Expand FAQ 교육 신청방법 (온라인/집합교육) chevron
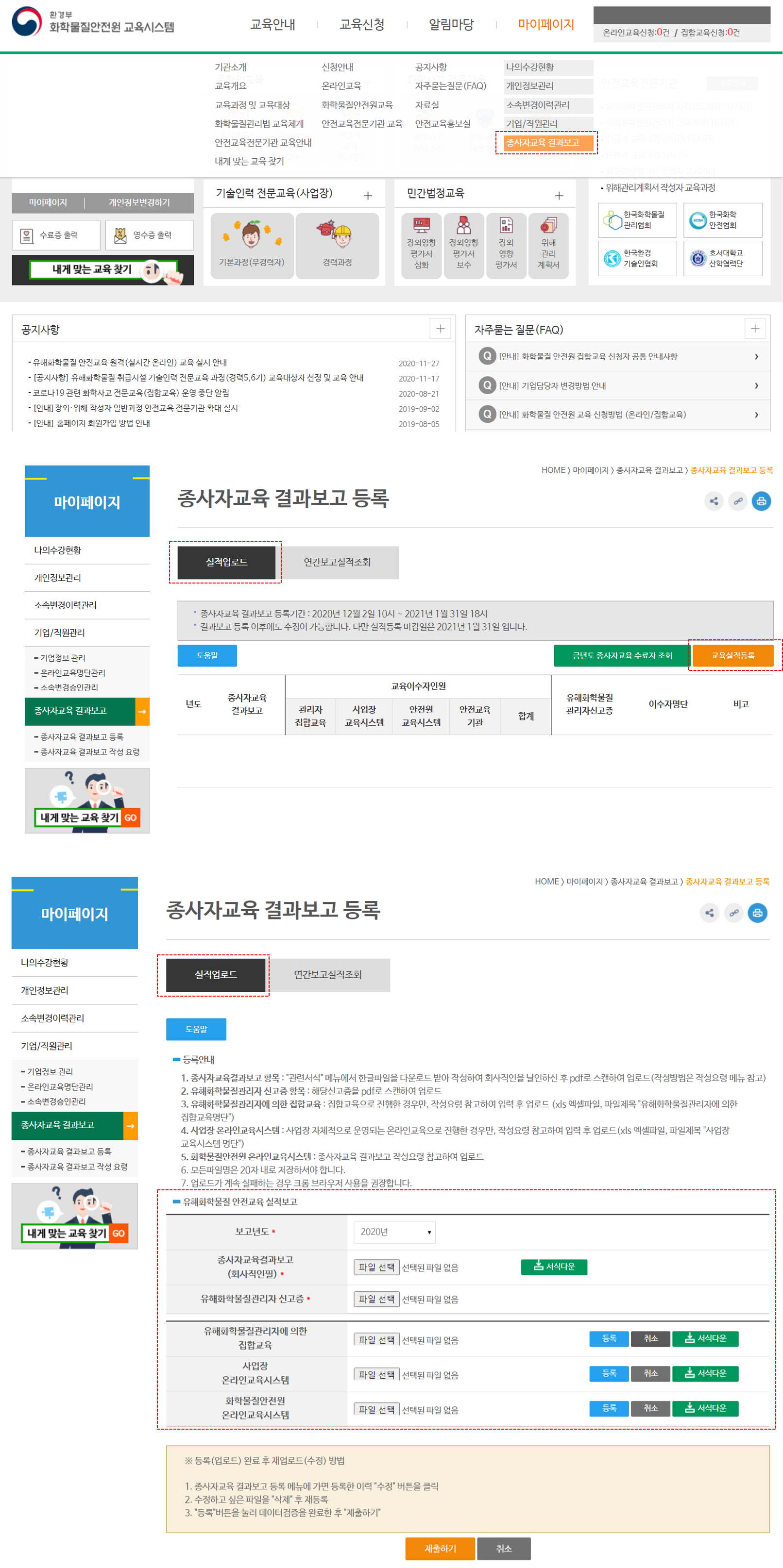Image resolution: width=783 pixels, height=1568 pixels. click(x=756, y=415)
